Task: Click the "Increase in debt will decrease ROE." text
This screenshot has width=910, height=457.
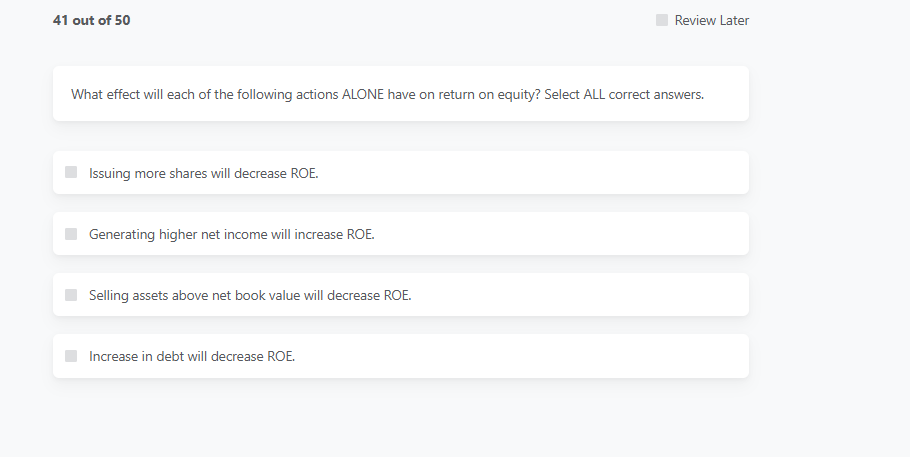Action: pyautogui.click(x=192, y=356)
